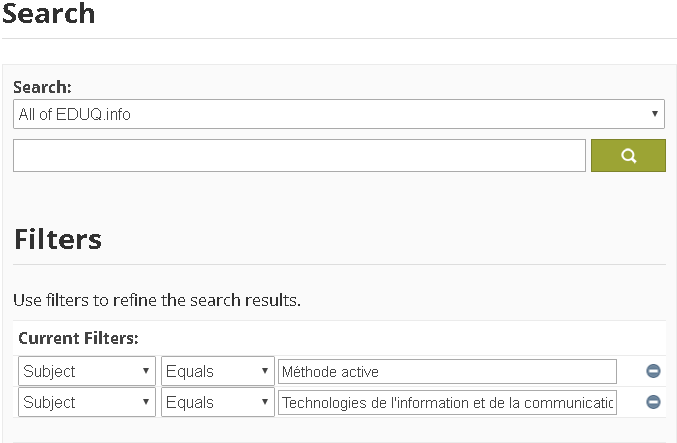The image size is (677, 443).
Task: Click the Search page title
Action: [x=48, y=13]
